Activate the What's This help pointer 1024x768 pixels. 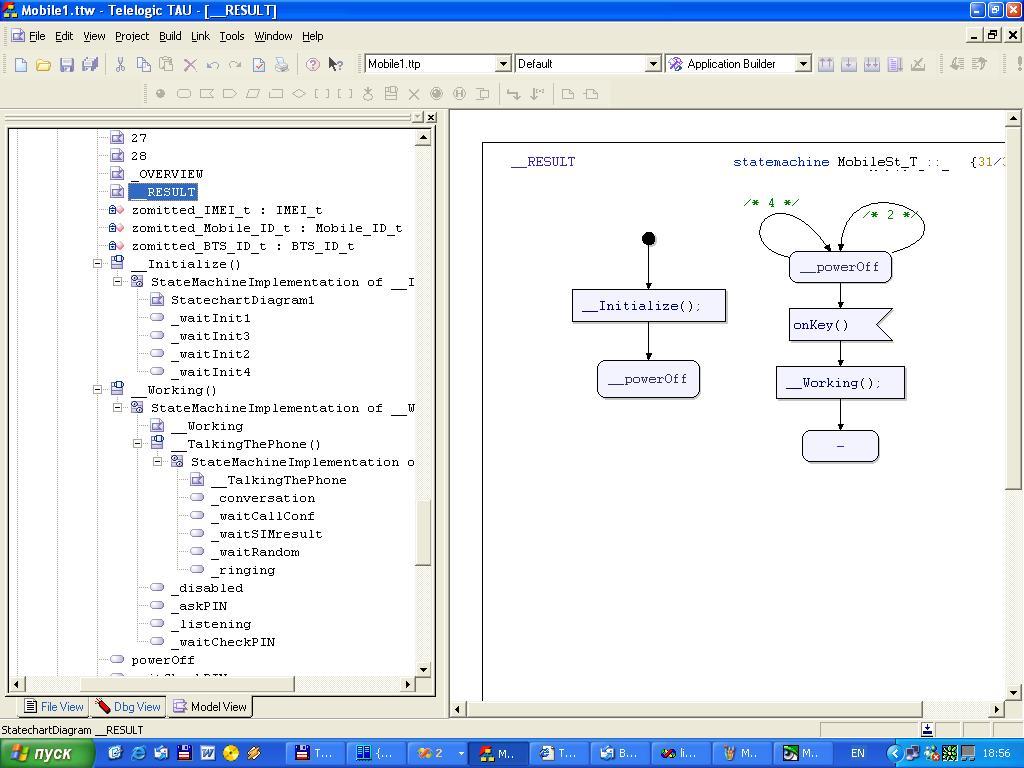pos(335,64)
